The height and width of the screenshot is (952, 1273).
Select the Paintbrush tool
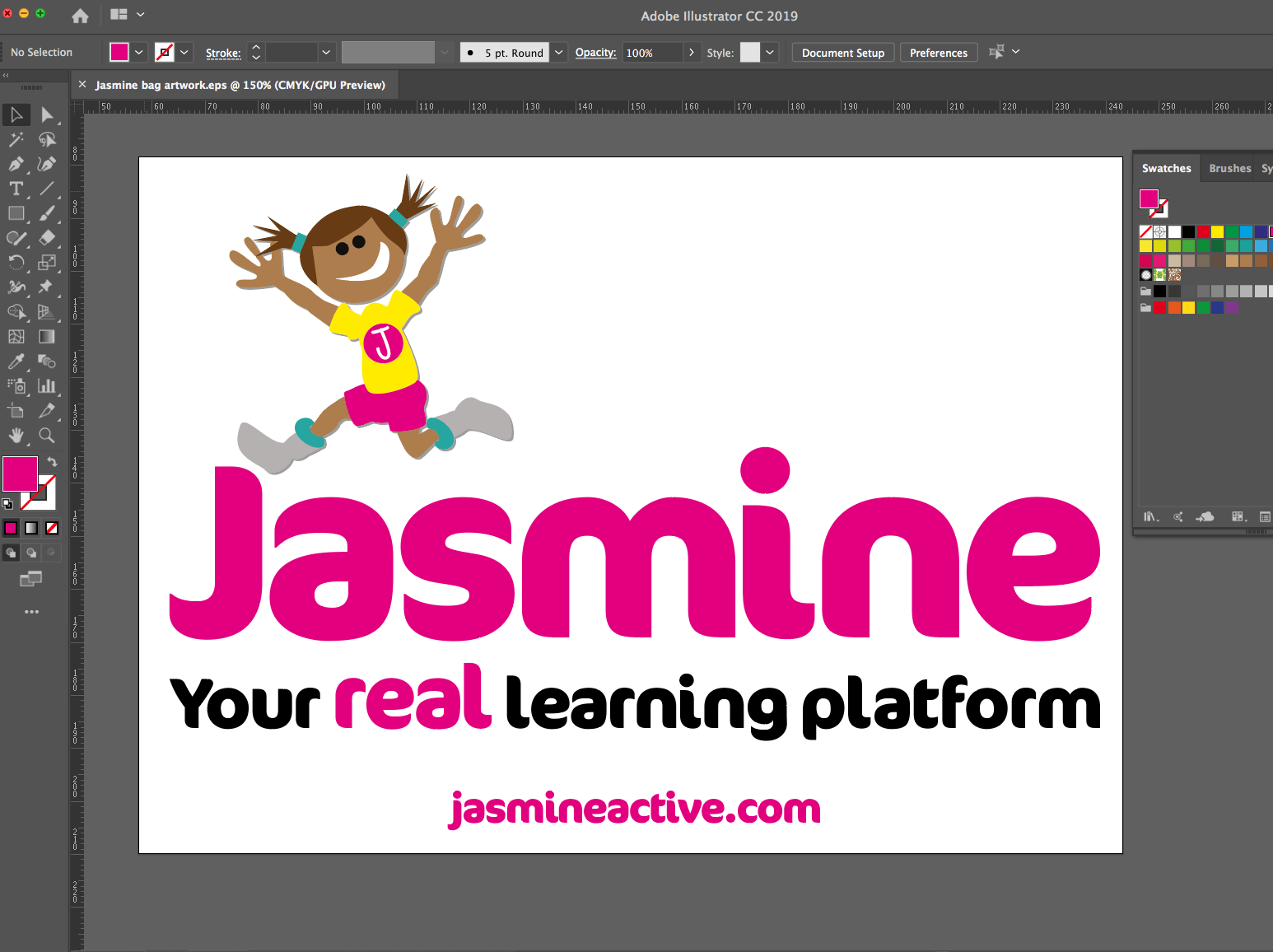pyautogui.click(x=47, y=213)
